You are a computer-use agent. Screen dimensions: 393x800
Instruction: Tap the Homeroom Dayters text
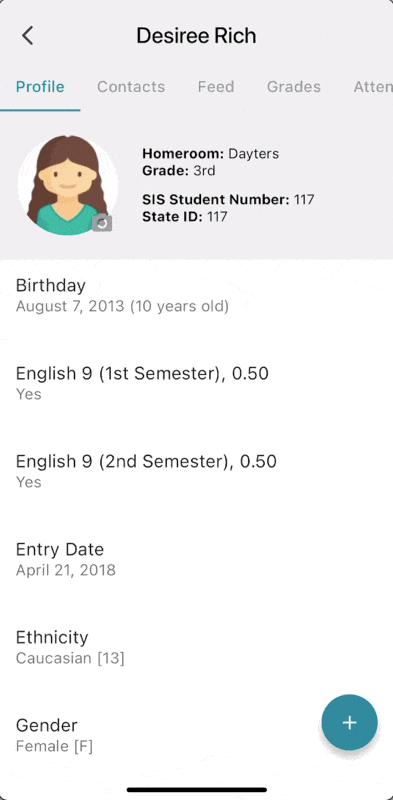[x=211, y=154]
